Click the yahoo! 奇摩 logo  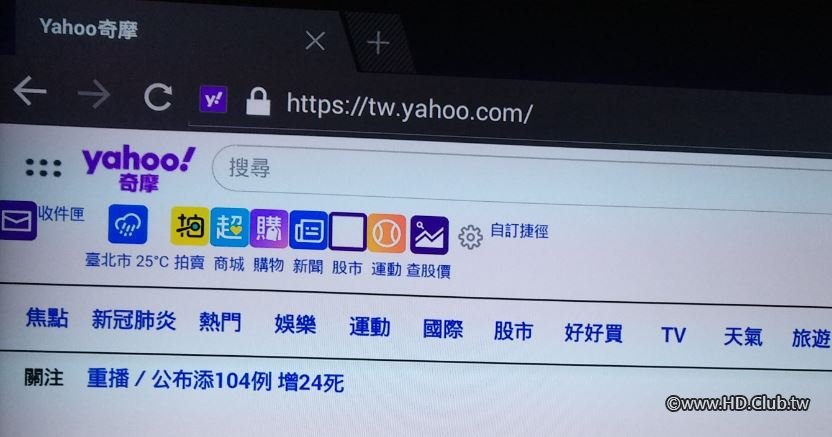coord(138,168)
